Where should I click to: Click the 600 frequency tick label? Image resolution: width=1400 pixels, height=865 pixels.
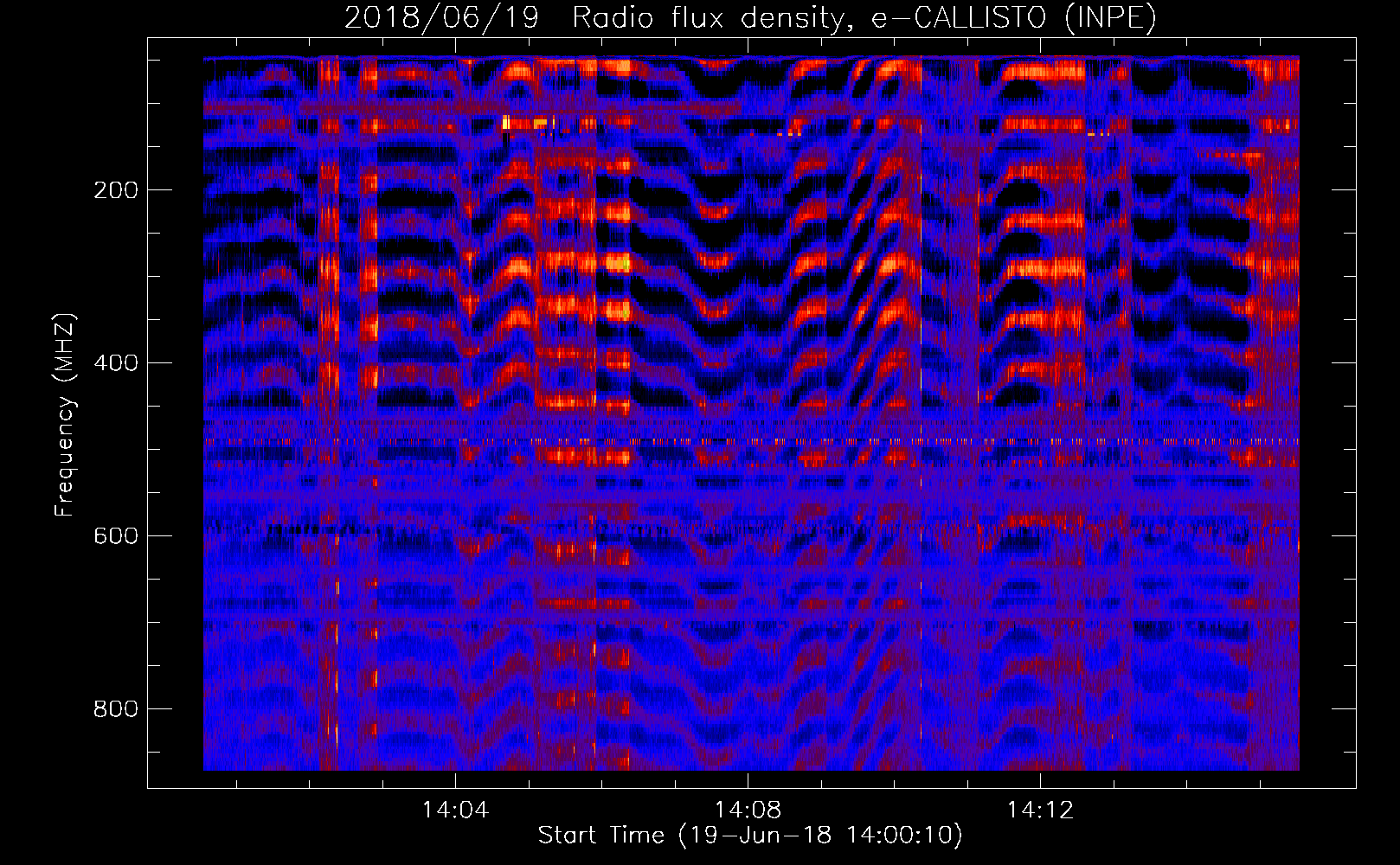coord(116,536)
